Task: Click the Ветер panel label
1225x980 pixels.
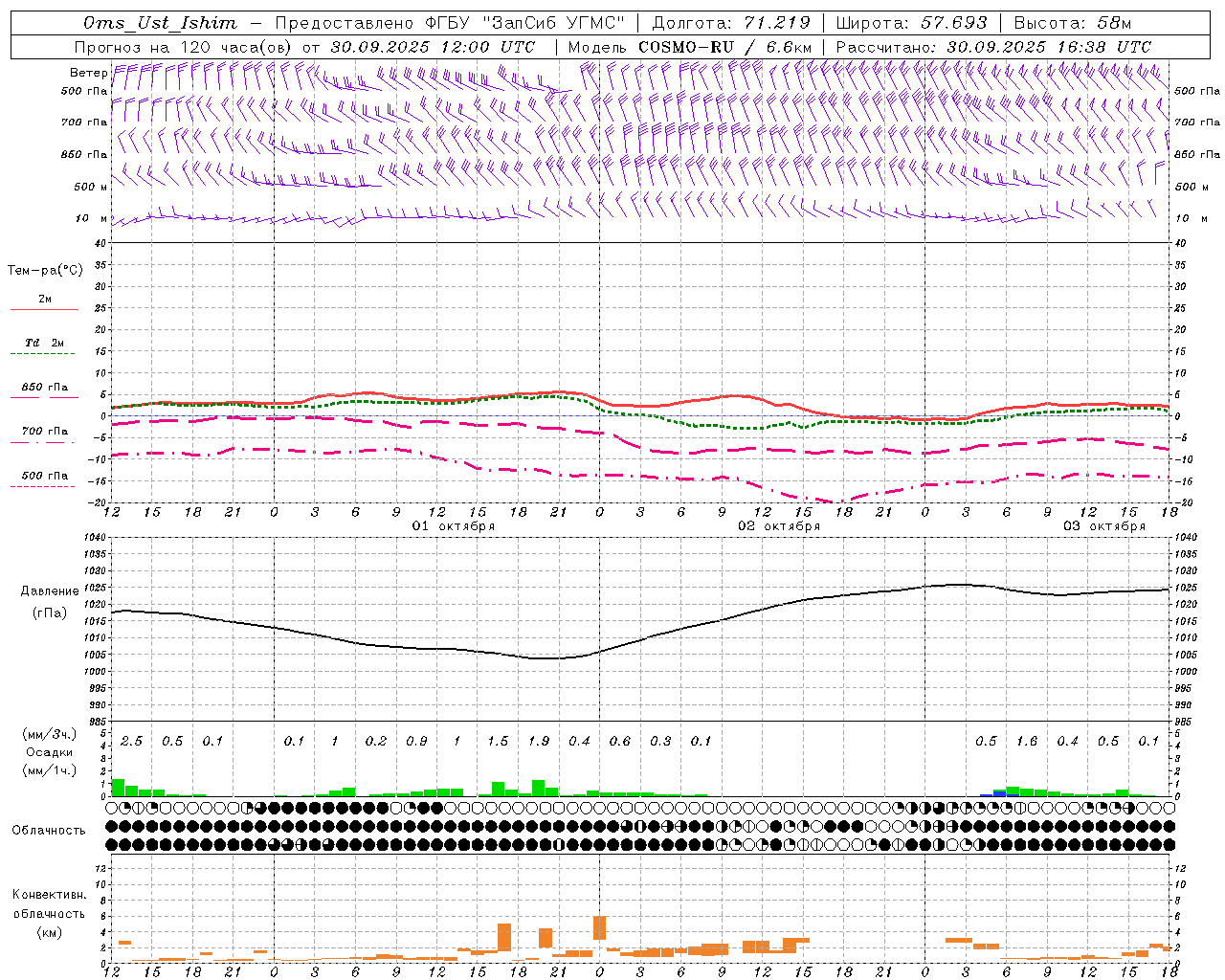Action: point(88,73)
